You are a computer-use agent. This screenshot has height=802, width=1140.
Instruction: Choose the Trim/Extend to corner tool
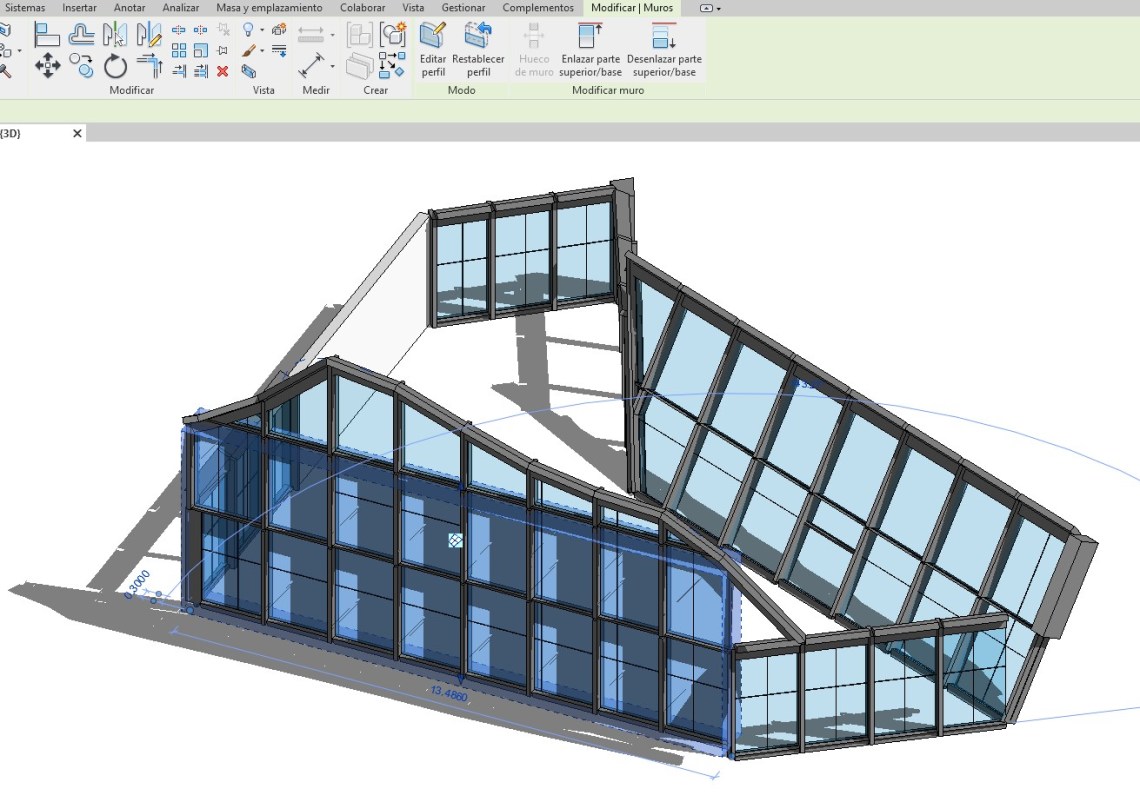150,67
